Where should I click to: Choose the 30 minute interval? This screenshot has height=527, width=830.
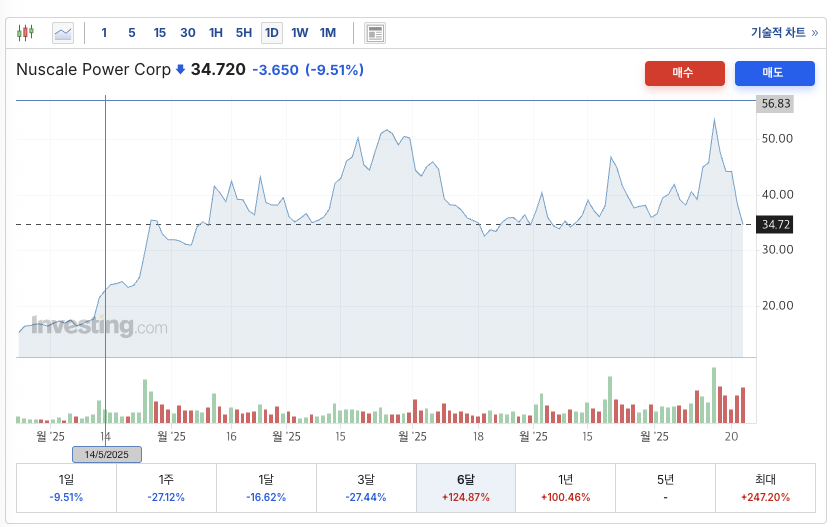pyautogui.click(x=187, y=33)
